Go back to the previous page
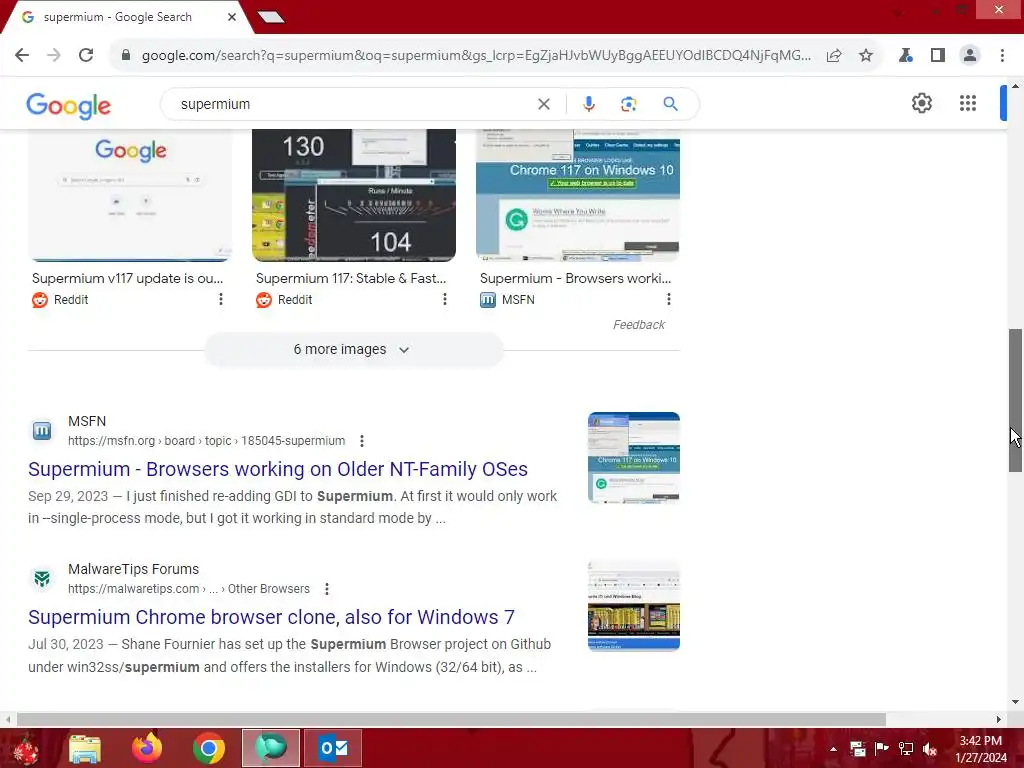Viewport: 1024px width, 768px height. (22, 56)
